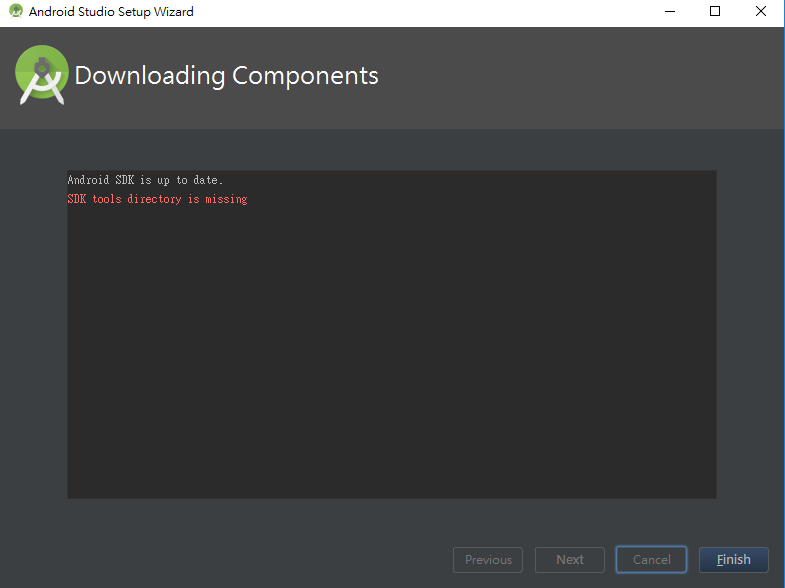Screen dimensions: 785x588
Task: Click the Android Studio logo in header
Action: (x=42, y=75)
